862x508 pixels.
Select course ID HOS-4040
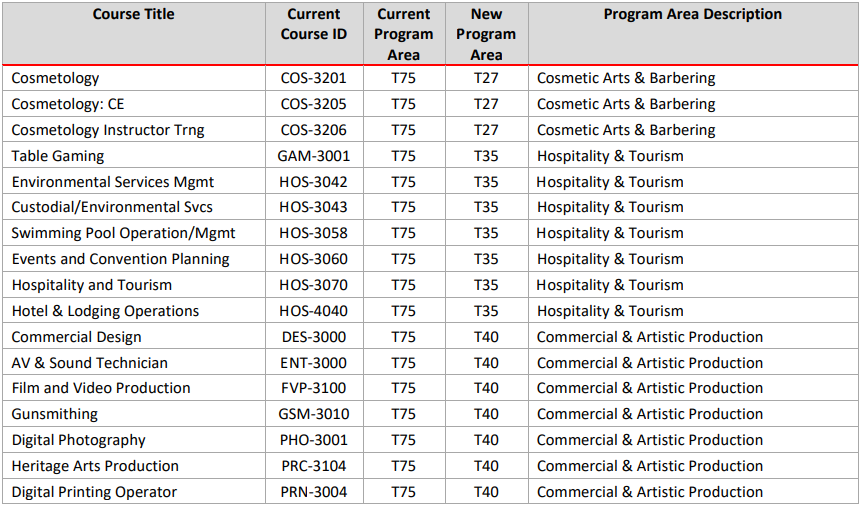click(313, 311)
